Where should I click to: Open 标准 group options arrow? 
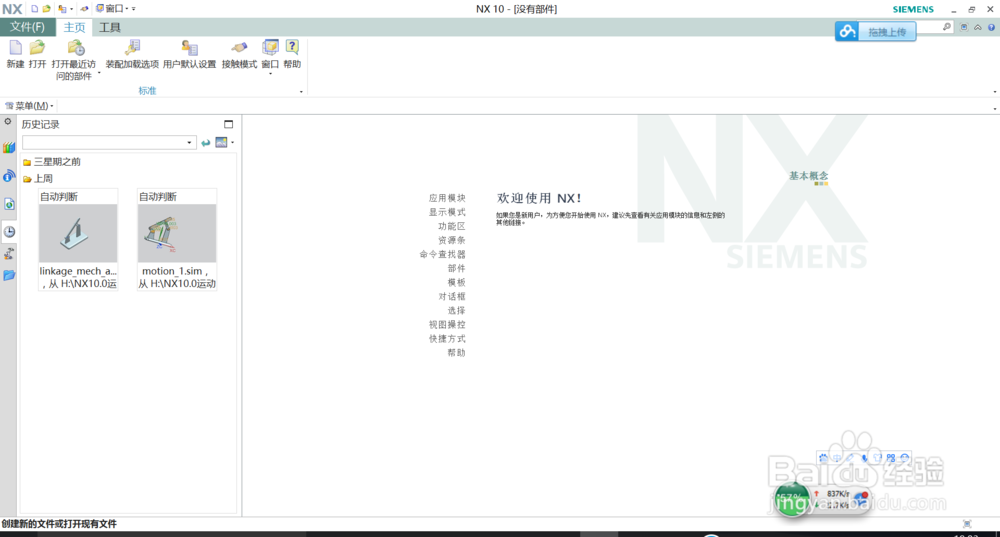point(301,92)
